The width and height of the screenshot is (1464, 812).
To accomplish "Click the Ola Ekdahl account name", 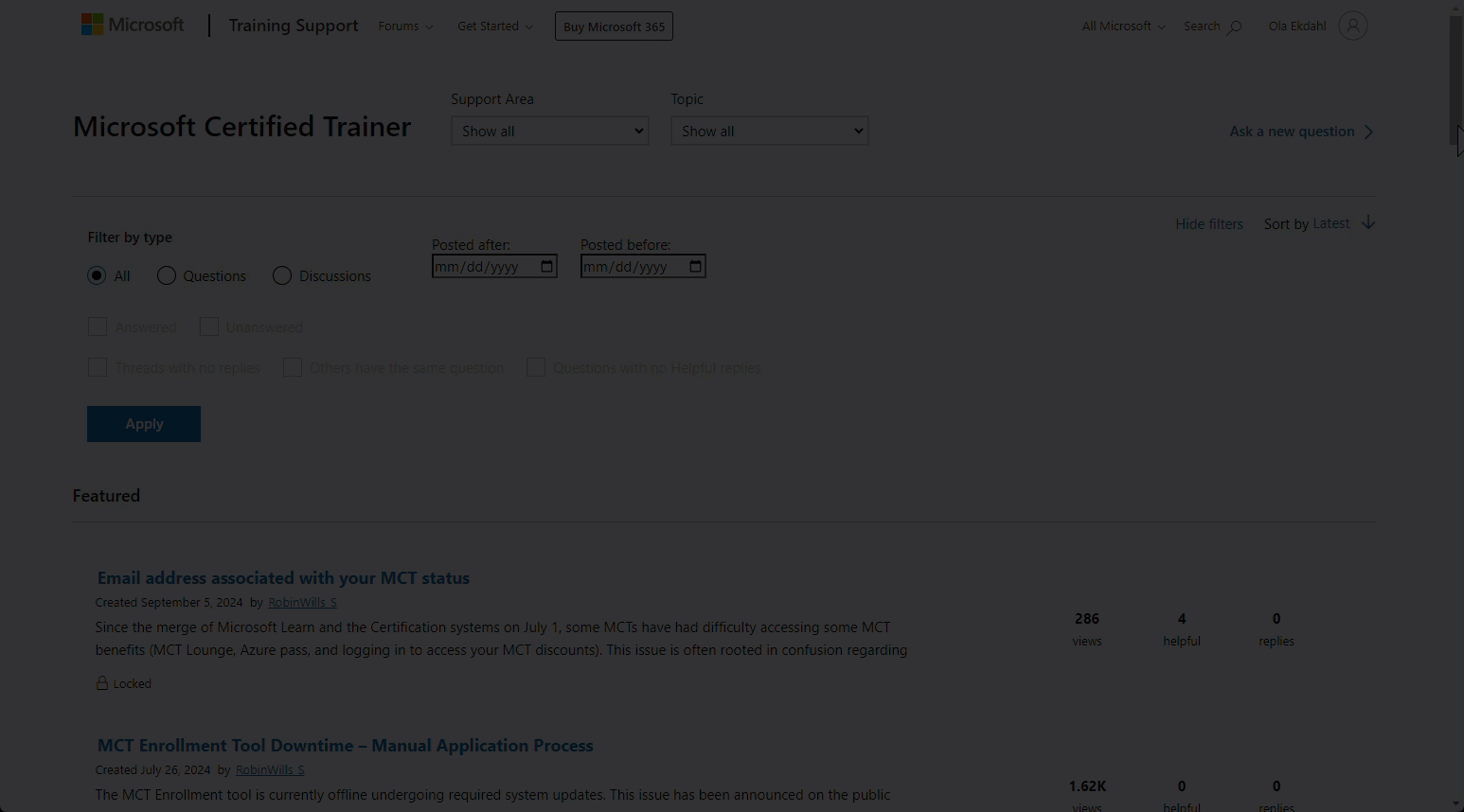I will tap(1297, 26).
